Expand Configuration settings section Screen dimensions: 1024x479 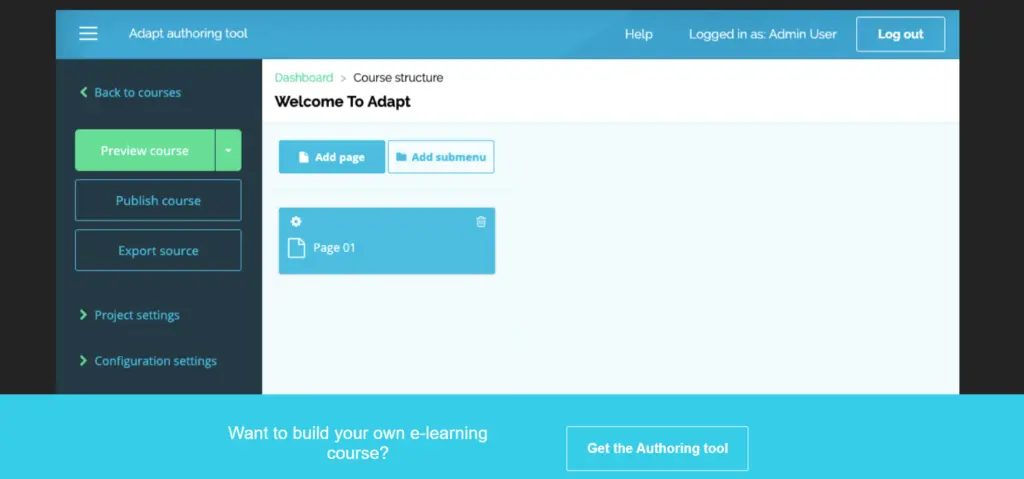pyautogui.click(x=155, y=361)
